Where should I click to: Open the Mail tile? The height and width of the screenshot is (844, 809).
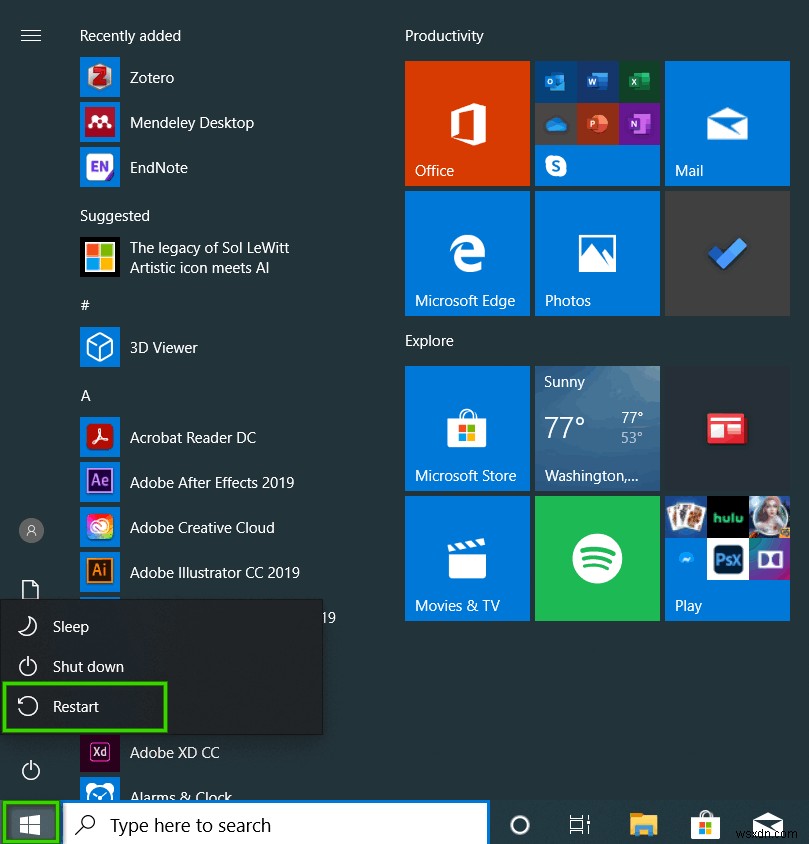click(727, 123)
